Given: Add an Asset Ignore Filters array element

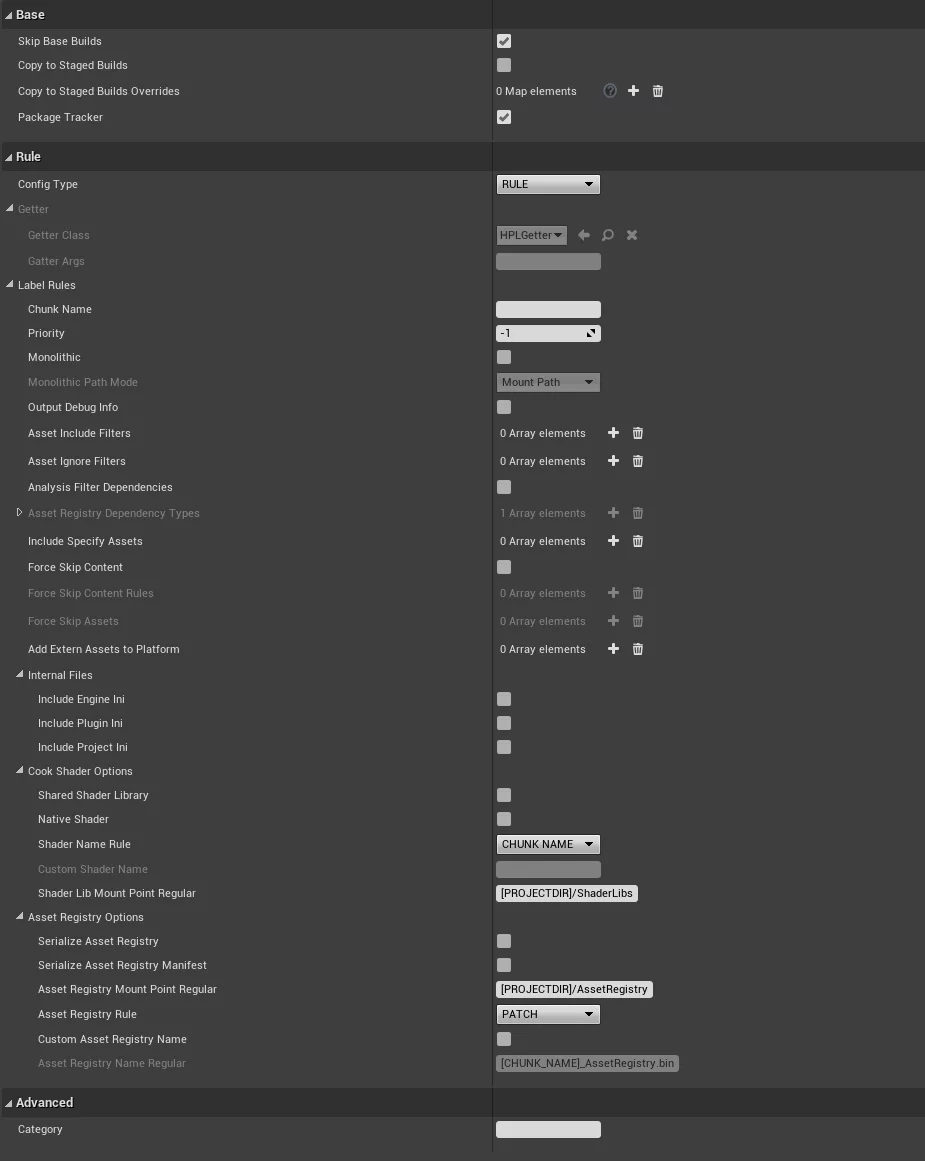Looking at the screenshot, I should [x=613, y=461].
